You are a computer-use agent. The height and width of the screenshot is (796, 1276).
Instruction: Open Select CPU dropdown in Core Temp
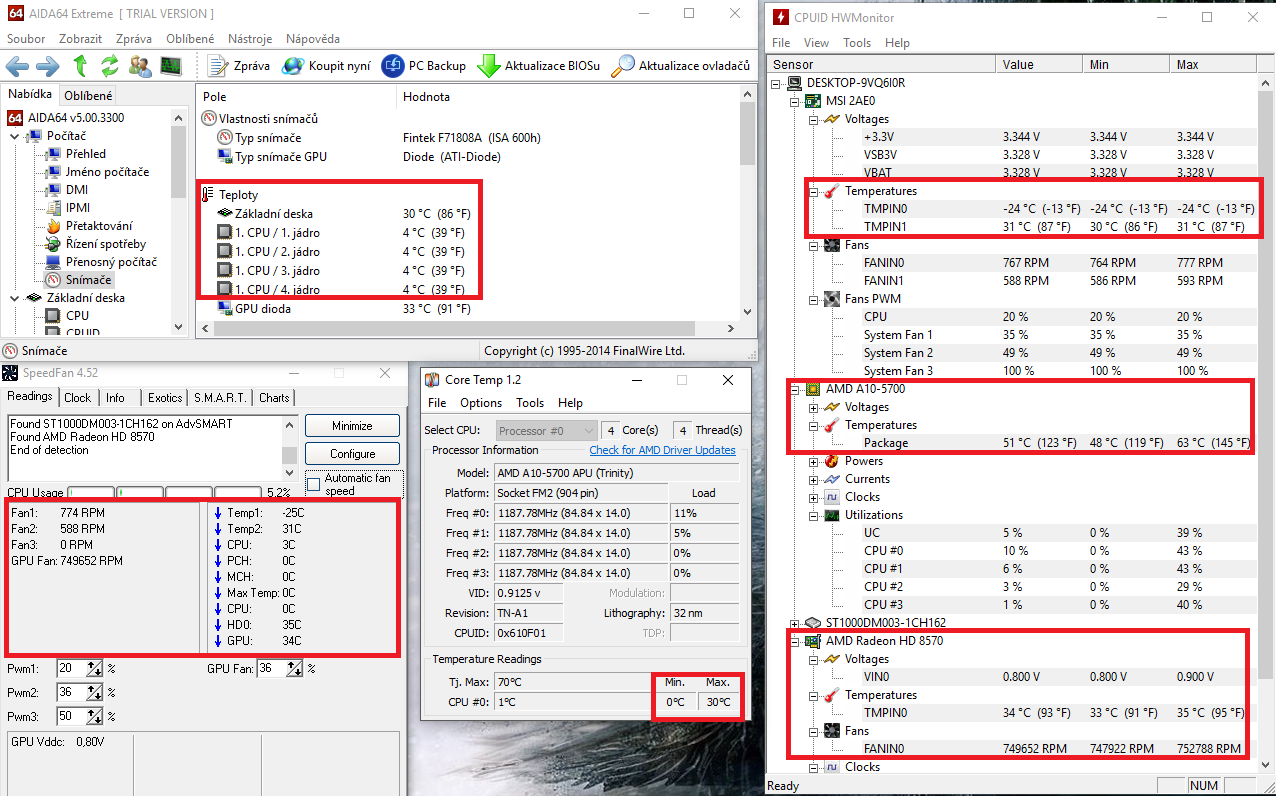pos(545,430)
